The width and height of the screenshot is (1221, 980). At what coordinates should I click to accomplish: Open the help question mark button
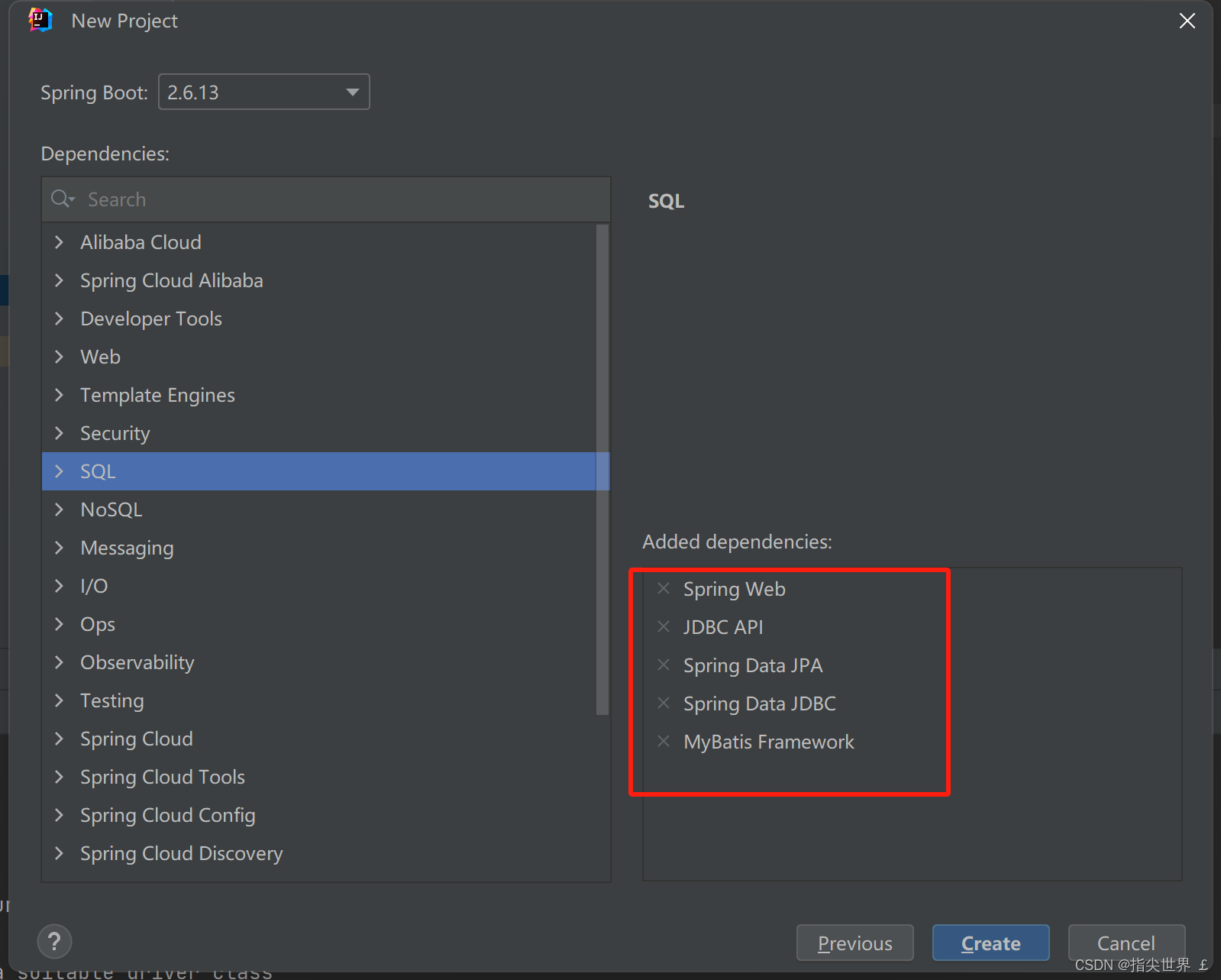click(54, 942)
